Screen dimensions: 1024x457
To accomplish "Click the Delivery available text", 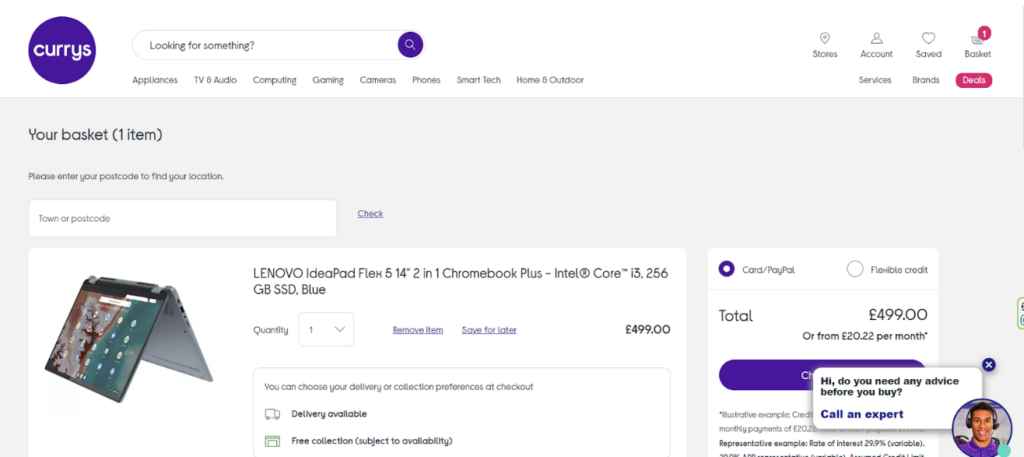I will pos(329,414).
